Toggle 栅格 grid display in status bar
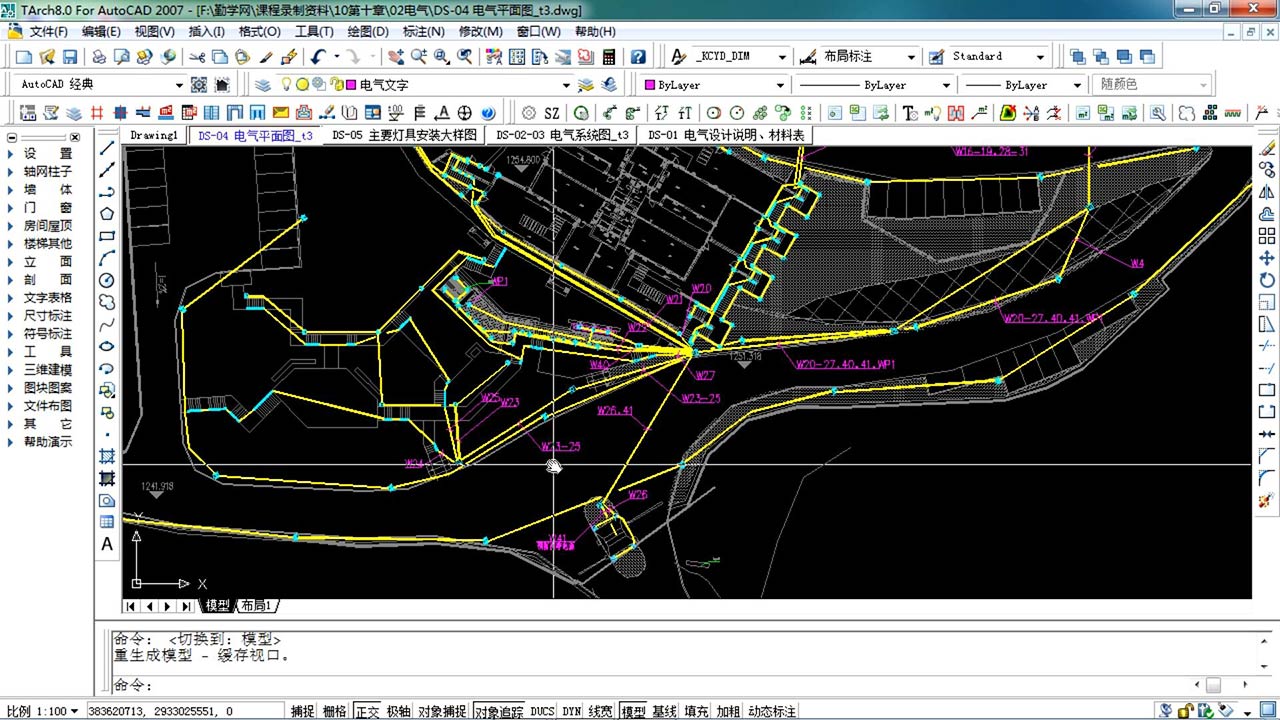This screenshot has height=720, width=1280. point(334,711)
